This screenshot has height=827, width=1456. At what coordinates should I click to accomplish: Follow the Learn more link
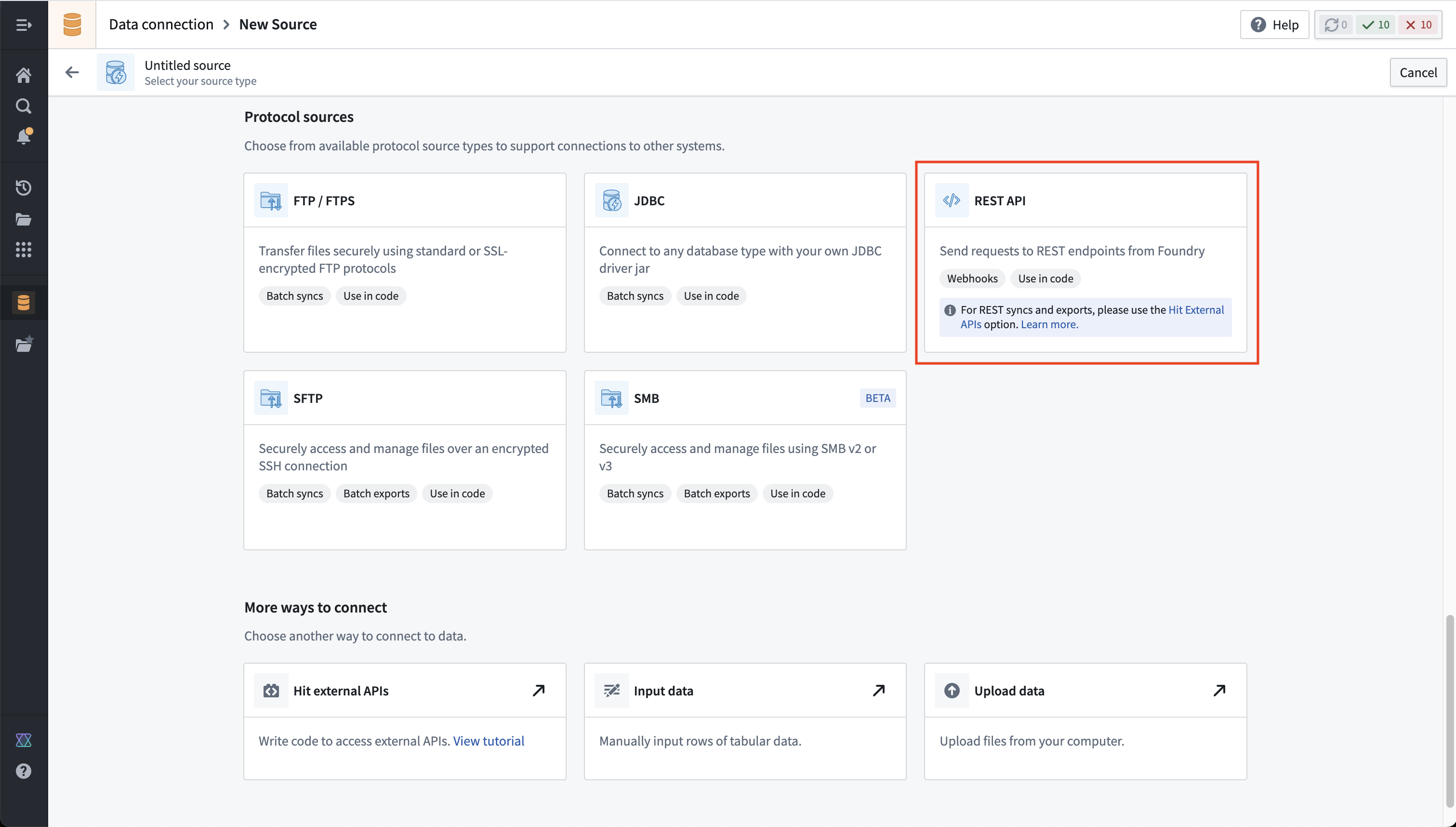1049,324
